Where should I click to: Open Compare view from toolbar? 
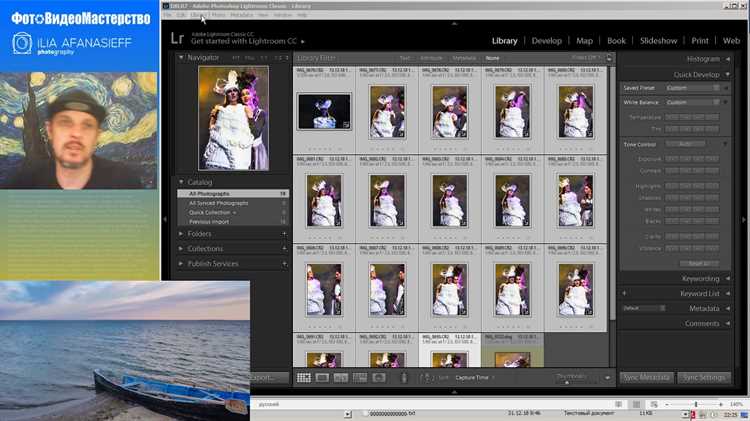341,378
